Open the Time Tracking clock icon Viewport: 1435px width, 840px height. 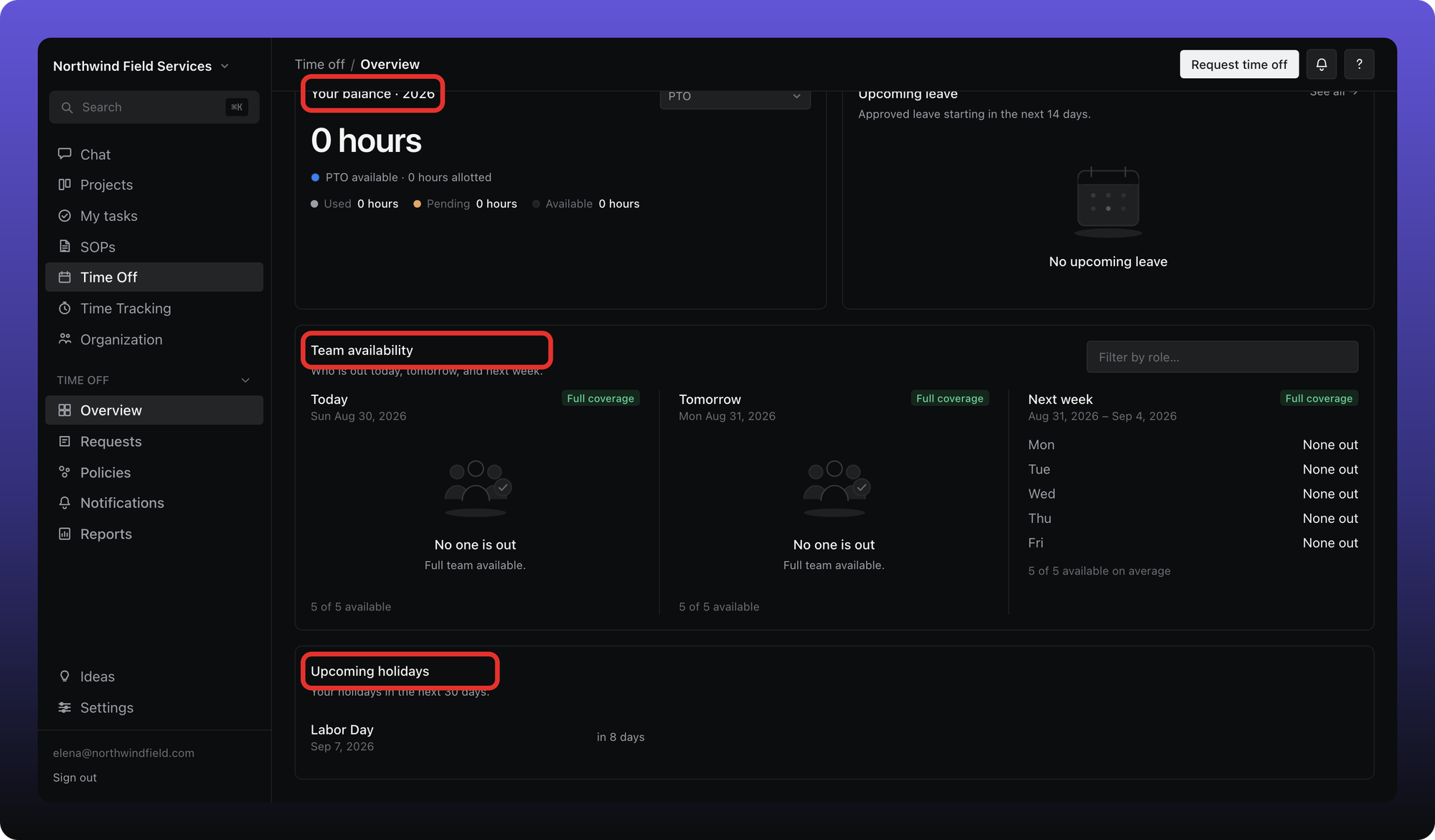click(65, 308)
